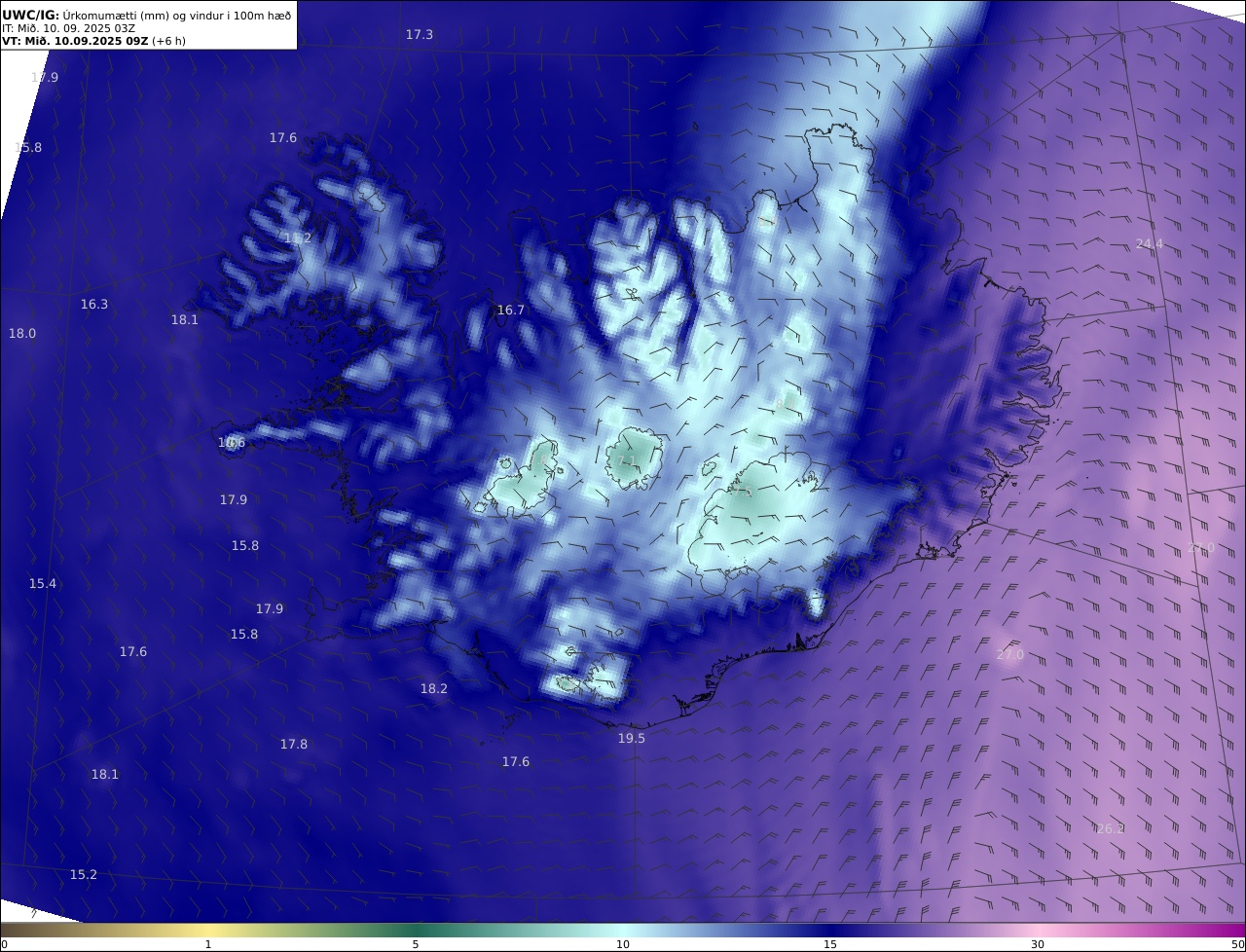Click the 18.0 value label

(22, 334)
